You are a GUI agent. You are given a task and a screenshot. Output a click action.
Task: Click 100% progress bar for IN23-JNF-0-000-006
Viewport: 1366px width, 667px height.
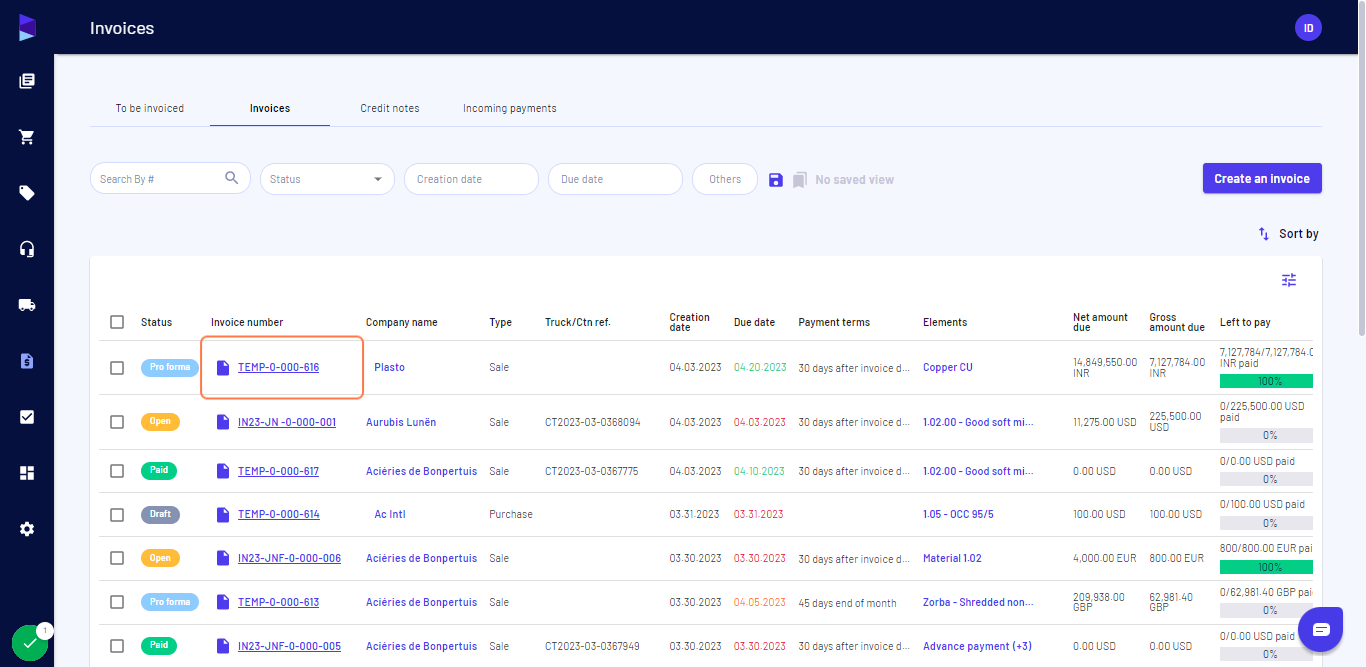pyautogui.click(x=1266, y=567)
